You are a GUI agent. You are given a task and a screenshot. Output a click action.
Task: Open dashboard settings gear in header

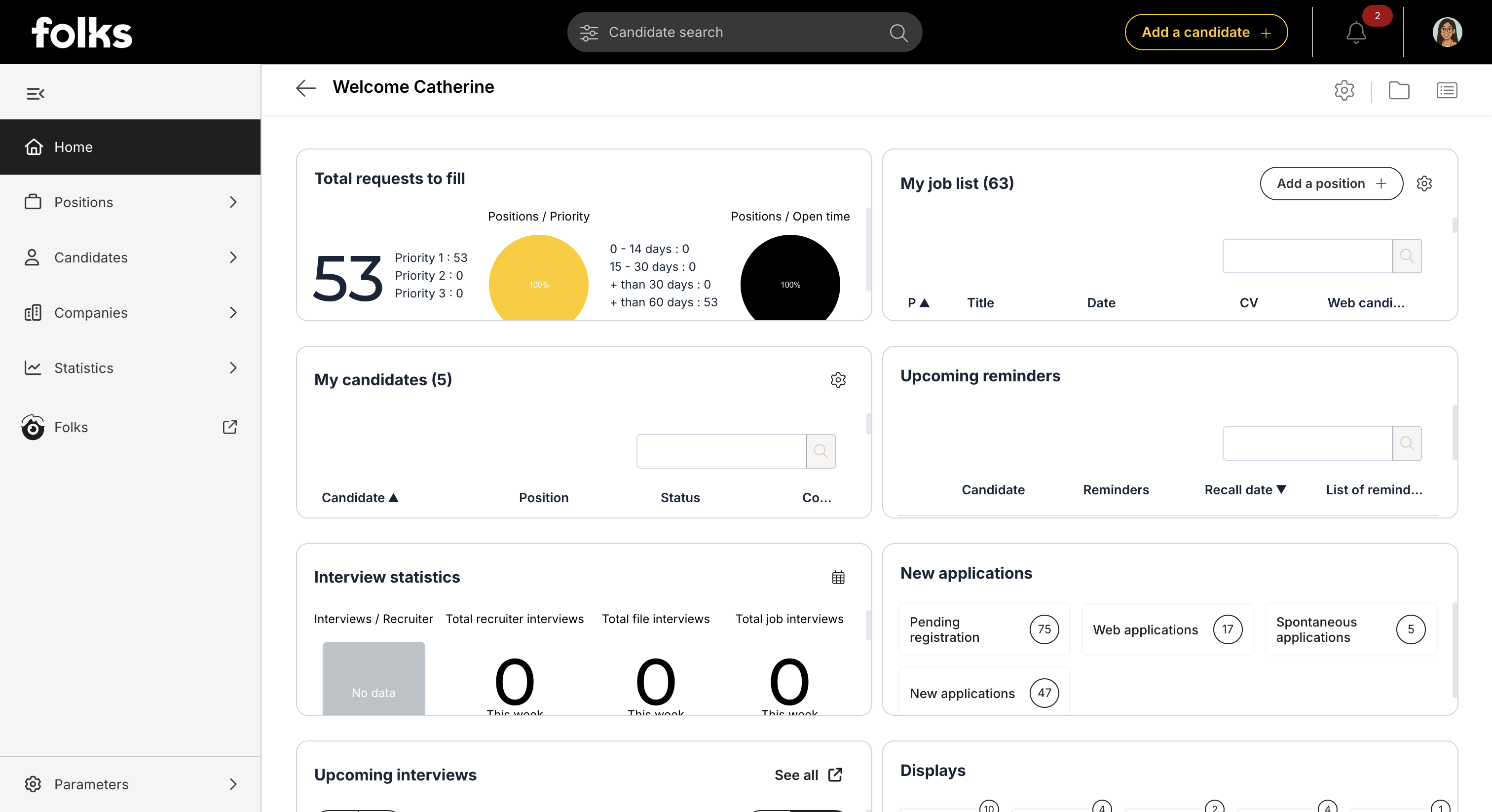click(1343, 90)
